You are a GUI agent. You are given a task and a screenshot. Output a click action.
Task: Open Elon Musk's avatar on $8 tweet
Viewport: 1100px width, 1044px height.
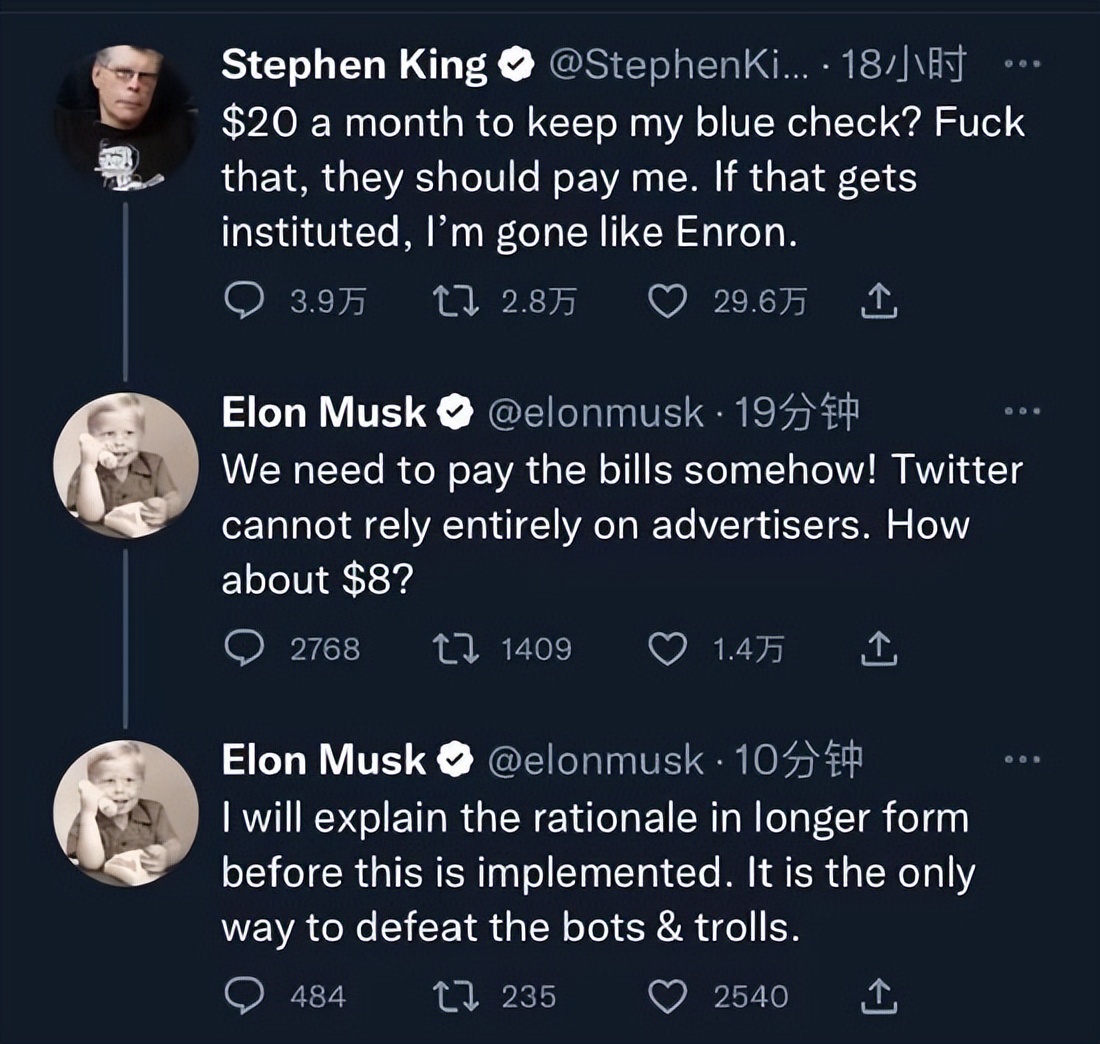[125, 465]
